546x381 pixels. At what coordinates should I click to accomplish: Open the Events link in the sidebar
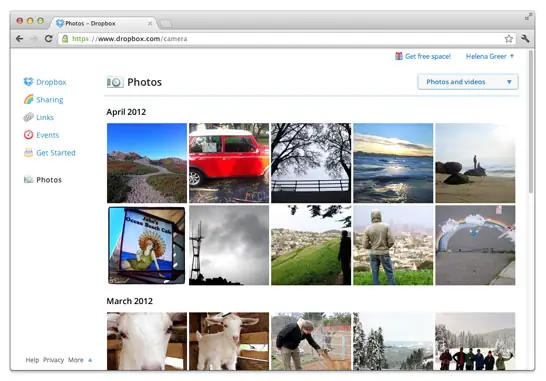tap(48, 135)
